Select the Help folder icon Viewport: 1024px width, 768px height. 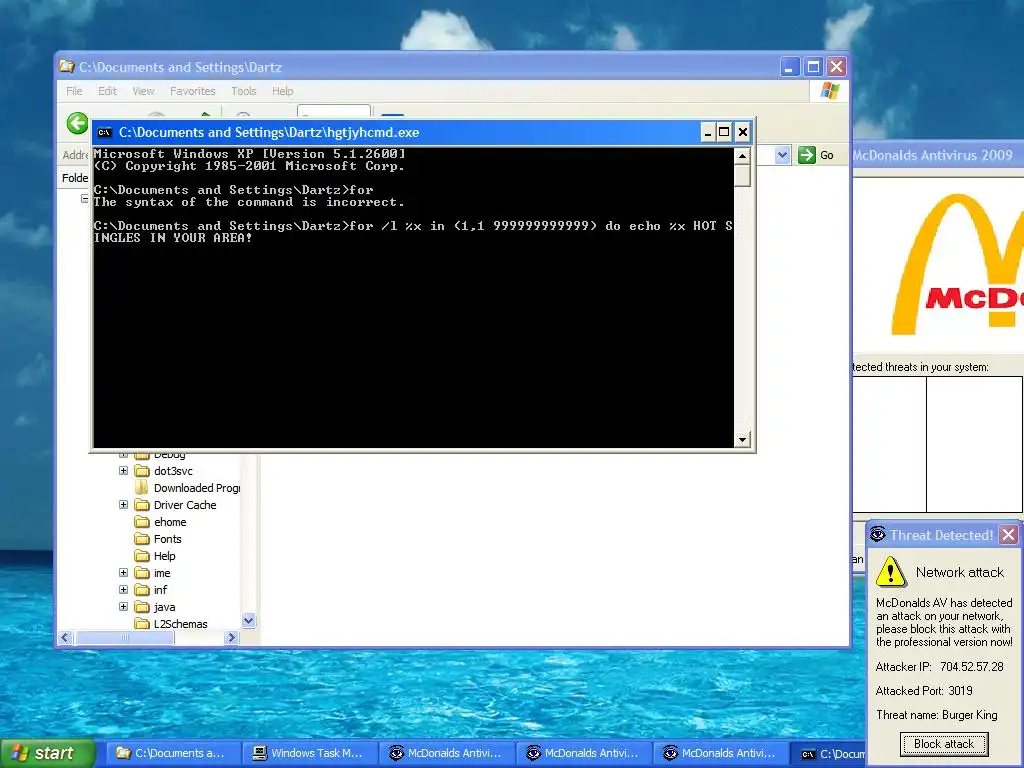(x=142, y=556)
